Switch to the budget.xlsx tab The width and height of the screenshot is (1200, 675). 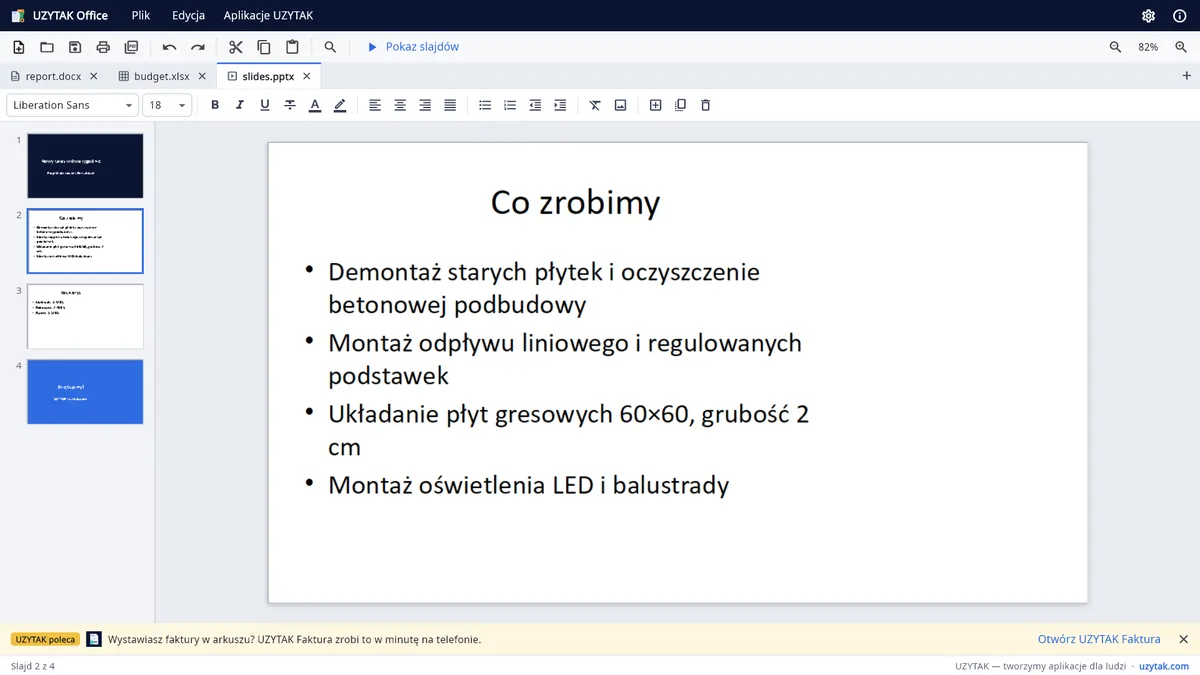click(162, 76)
